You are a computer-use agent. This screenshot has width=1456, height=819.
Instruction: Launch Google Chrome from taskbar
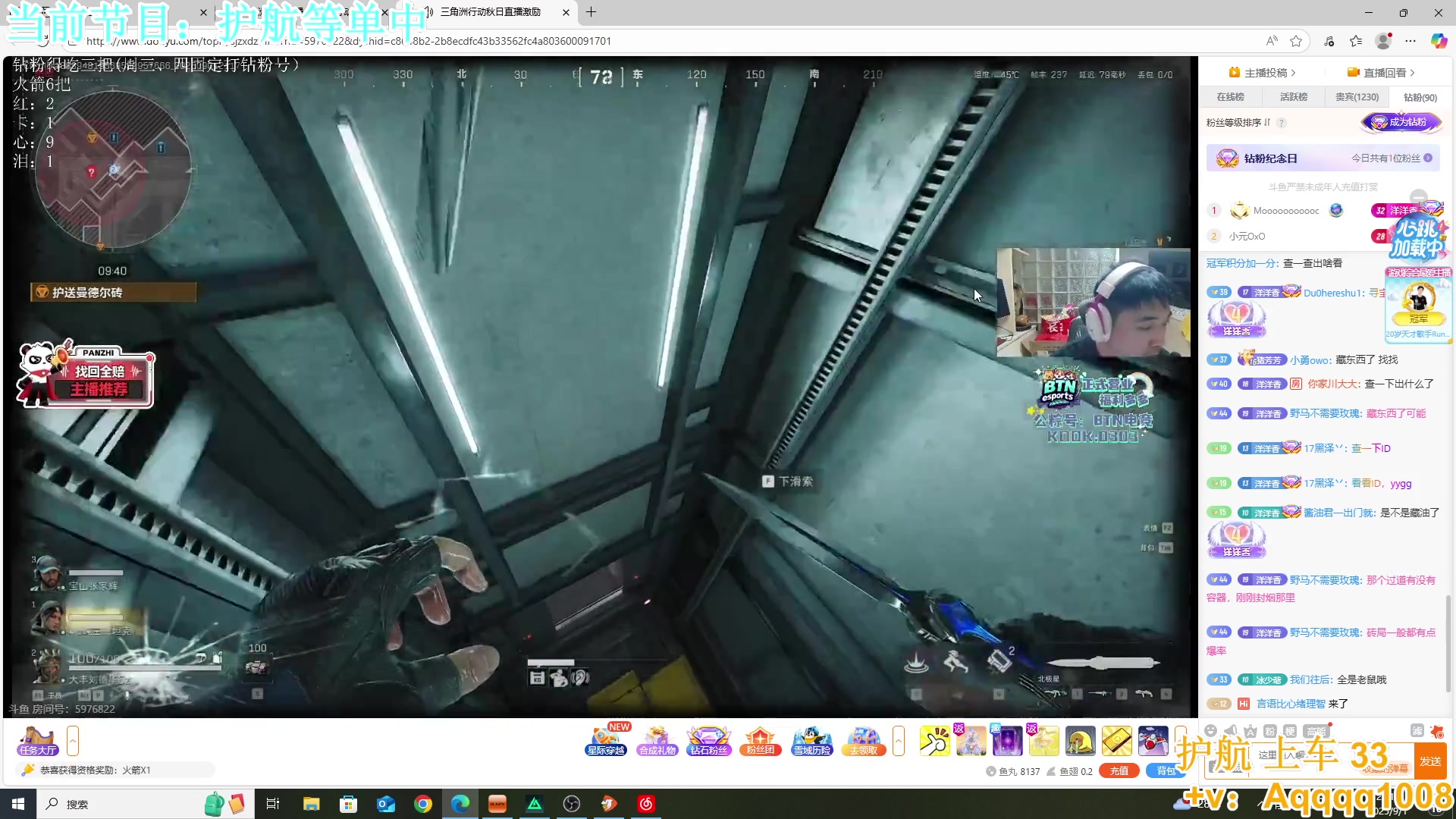point(423,804)
